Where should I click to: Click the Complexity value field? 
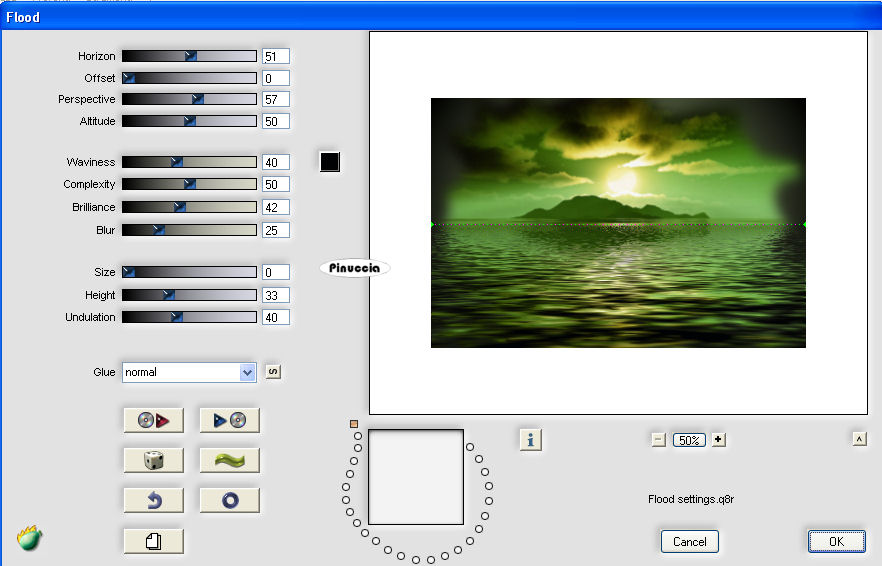coord(276,185)
